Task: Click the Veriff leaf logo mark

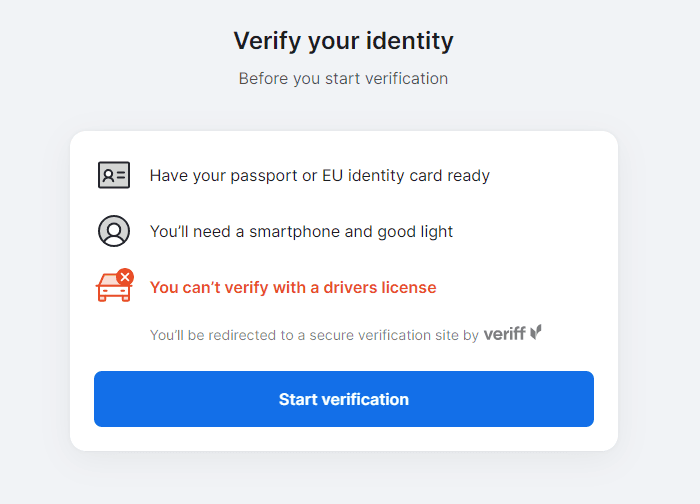Action: [x=536, y=333]
